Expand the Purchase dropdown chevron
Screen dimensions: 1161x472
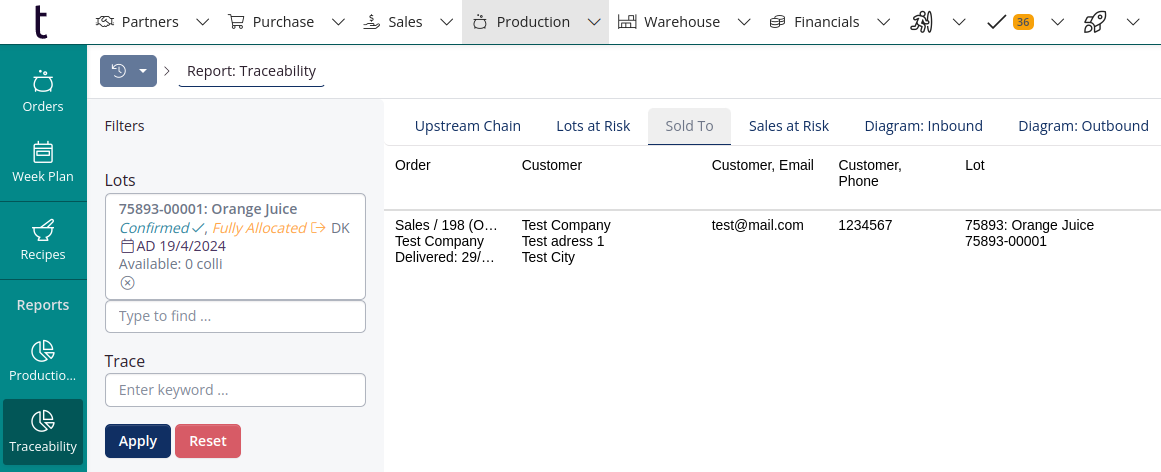338,22
